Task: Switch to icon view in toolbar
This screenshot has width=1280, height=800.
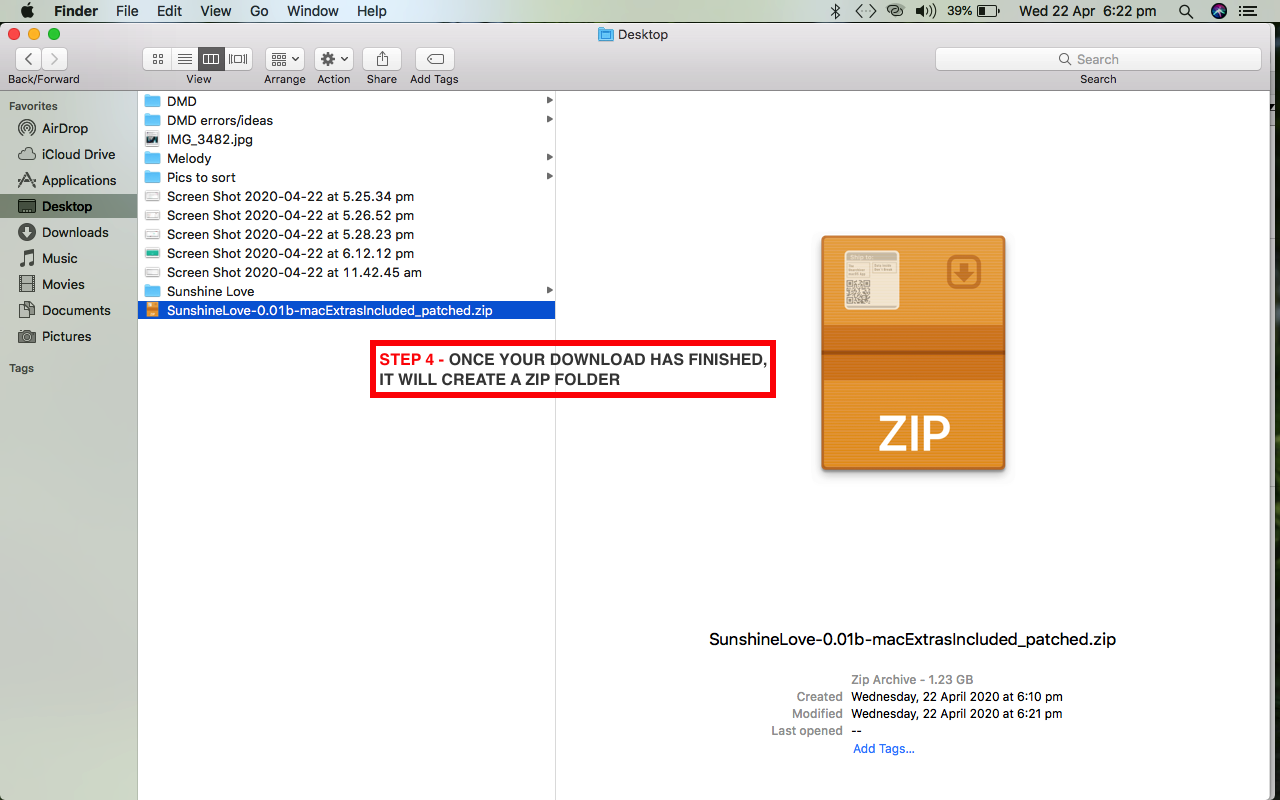Action: (x=157, y=59)
